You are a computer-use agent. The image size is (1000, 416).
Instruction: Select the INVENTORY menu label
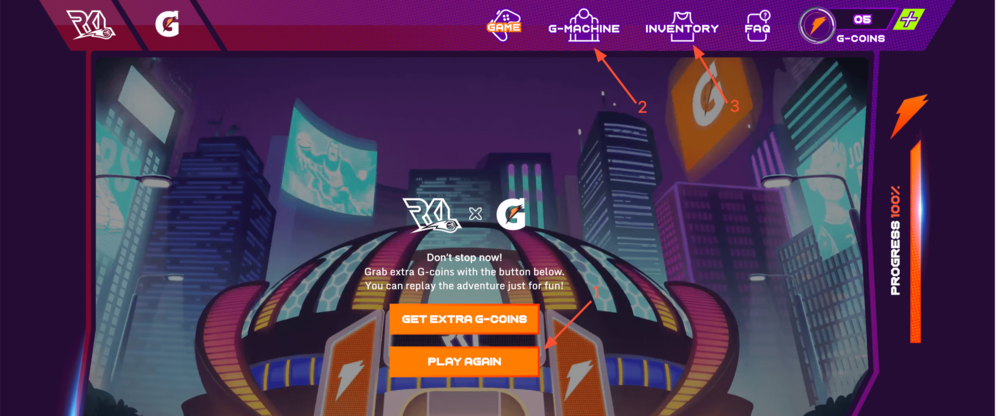(x=682, y=29)
